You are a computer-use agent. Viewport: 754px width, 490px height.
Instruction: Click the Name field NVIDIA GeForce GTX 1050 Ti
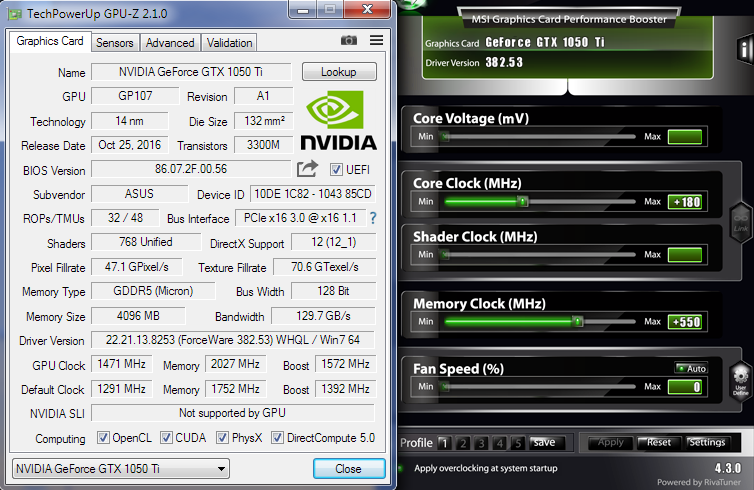point(191,72)
